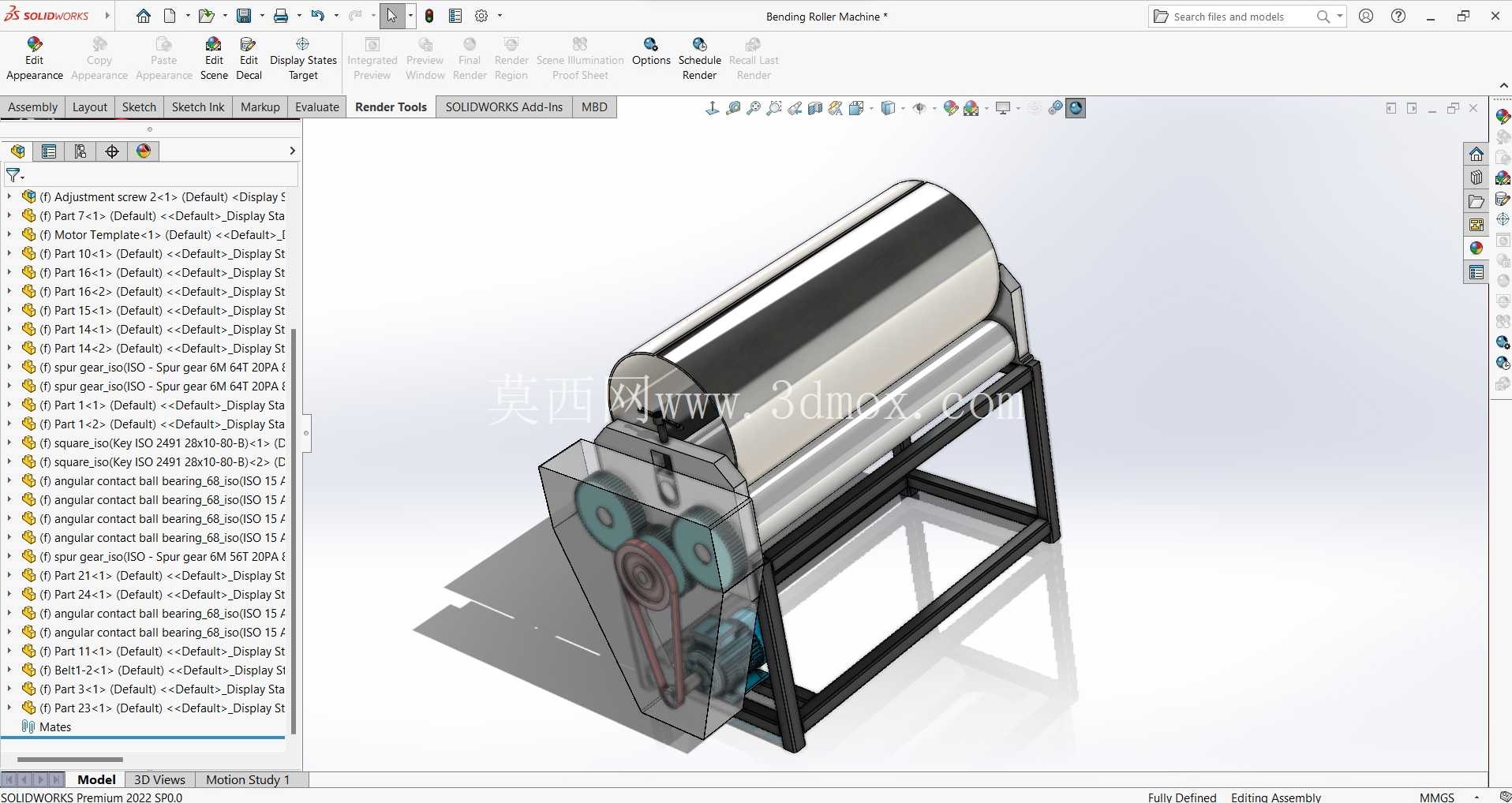Open SOLIDWORKS Resources home tab in task pane
Image resolution: width=1512 pixels, height=803 pixels.
pyautogui.click(x=1476, y=154)
